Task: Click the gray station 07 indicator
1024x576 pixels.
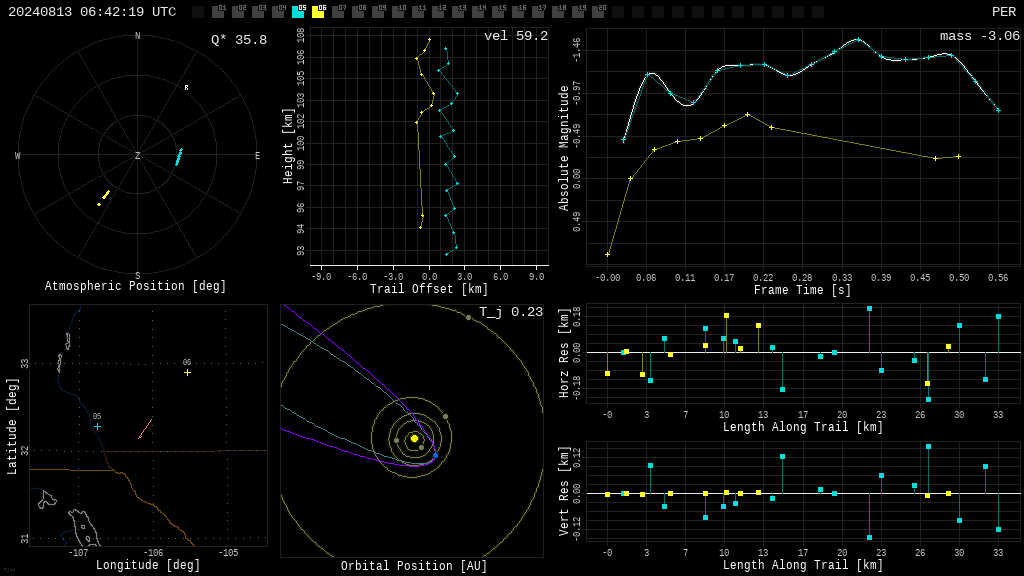Action: 338,12
